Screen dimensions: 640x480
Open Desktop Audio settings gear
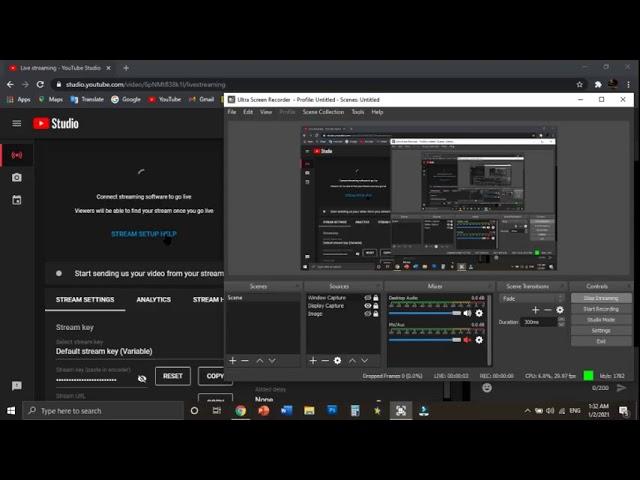(x=479, y=313)
